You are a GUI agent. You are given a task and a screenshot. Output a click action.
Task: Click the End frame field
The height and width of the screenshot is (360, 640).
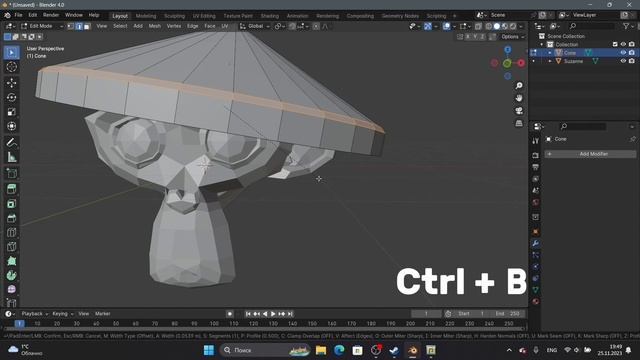[x=507, y=314]
